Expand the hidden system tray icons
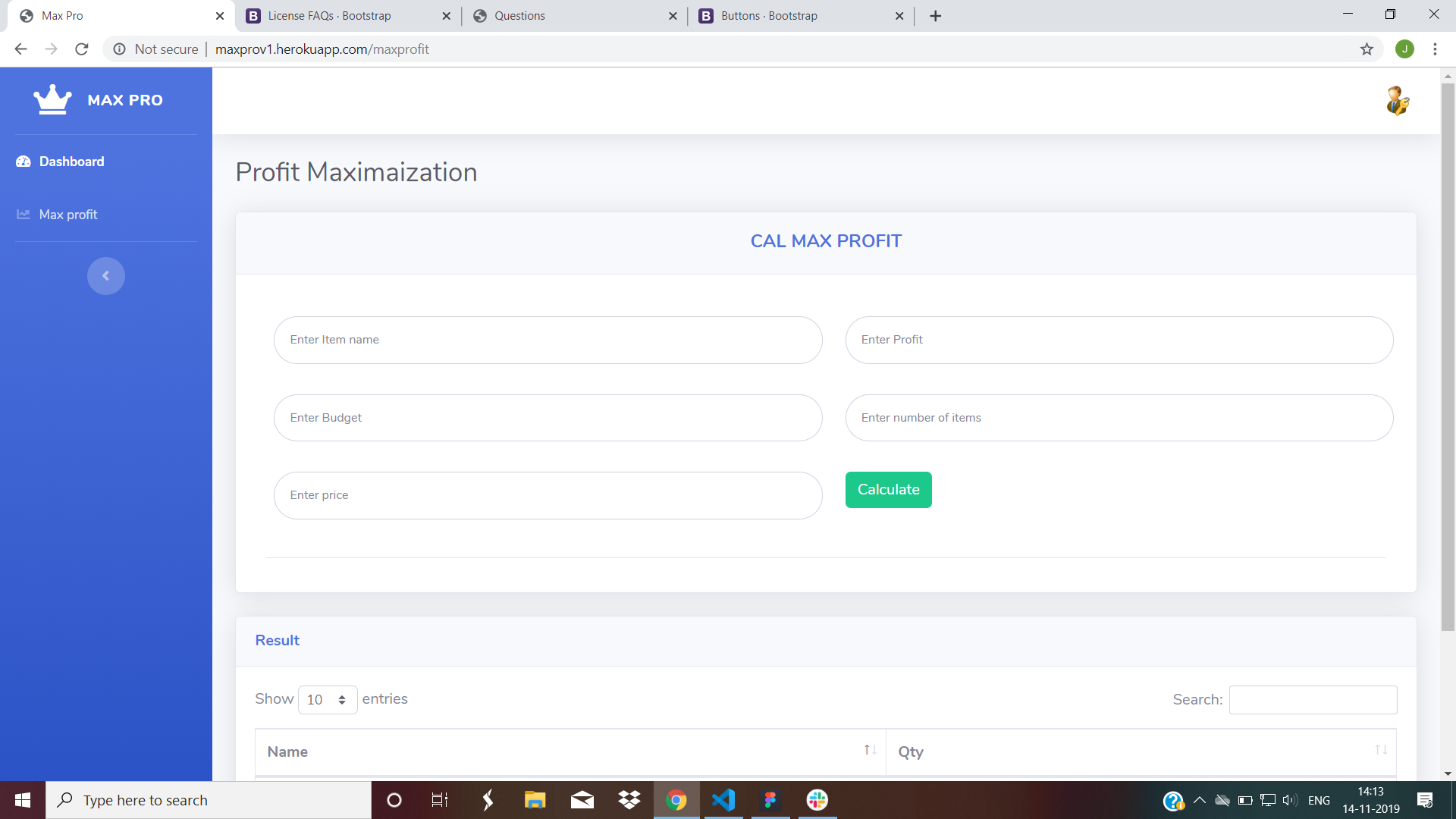 (x=1199, y=800)
